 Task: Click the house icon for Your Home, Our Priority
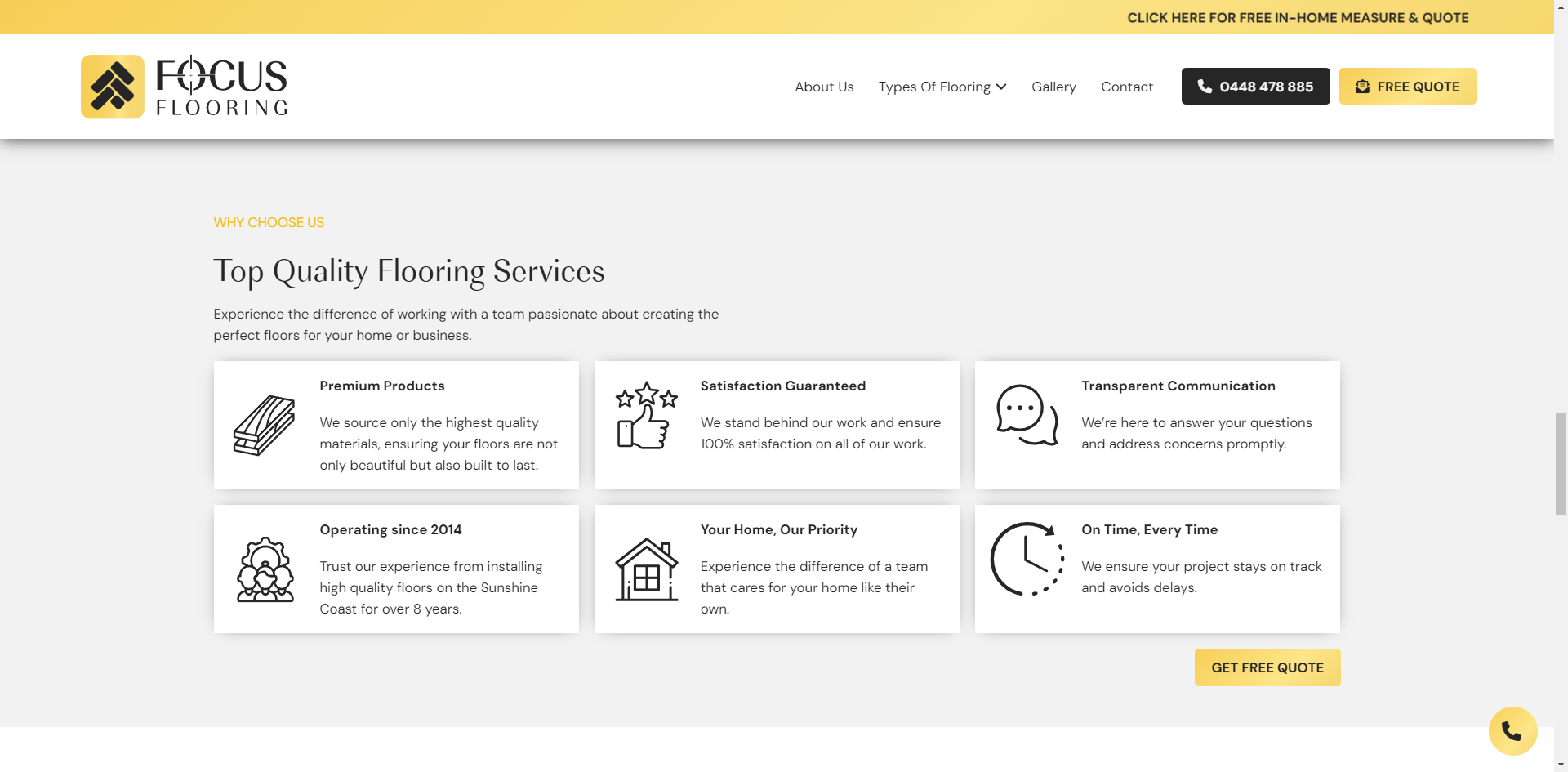point(646,569)
